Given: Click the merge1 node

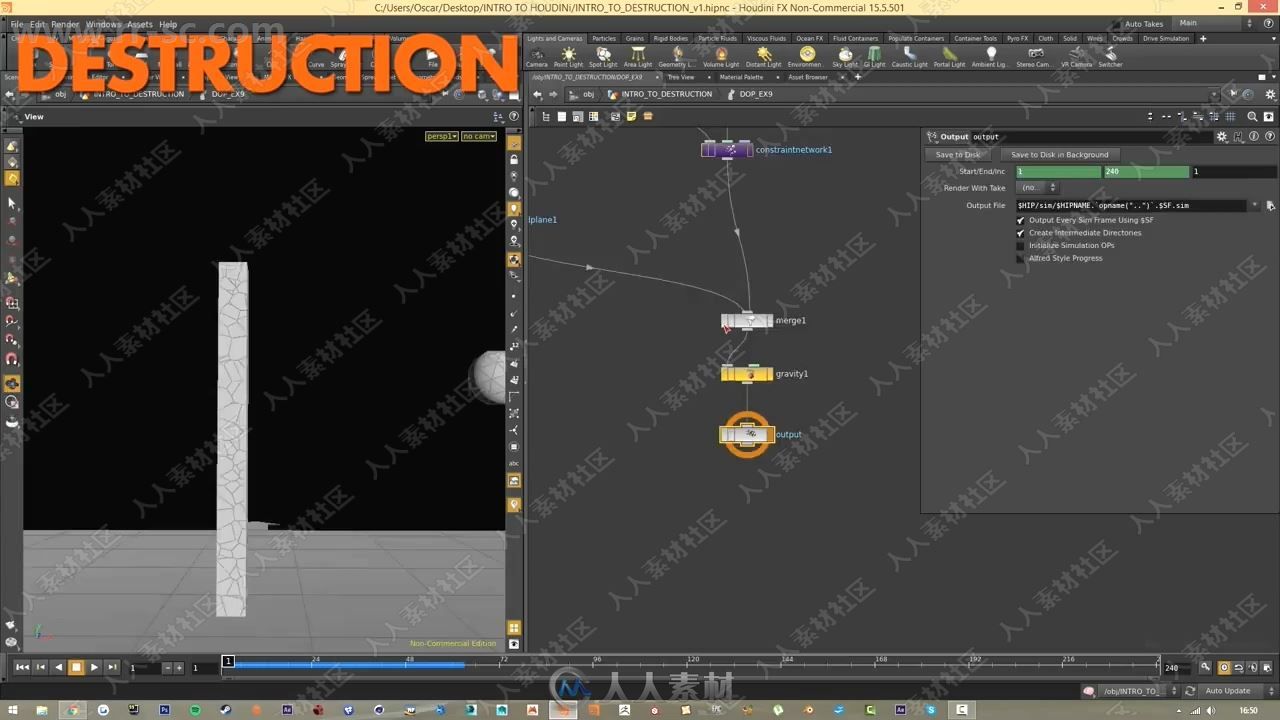Looking at the screenshot, I should point(747,321).
